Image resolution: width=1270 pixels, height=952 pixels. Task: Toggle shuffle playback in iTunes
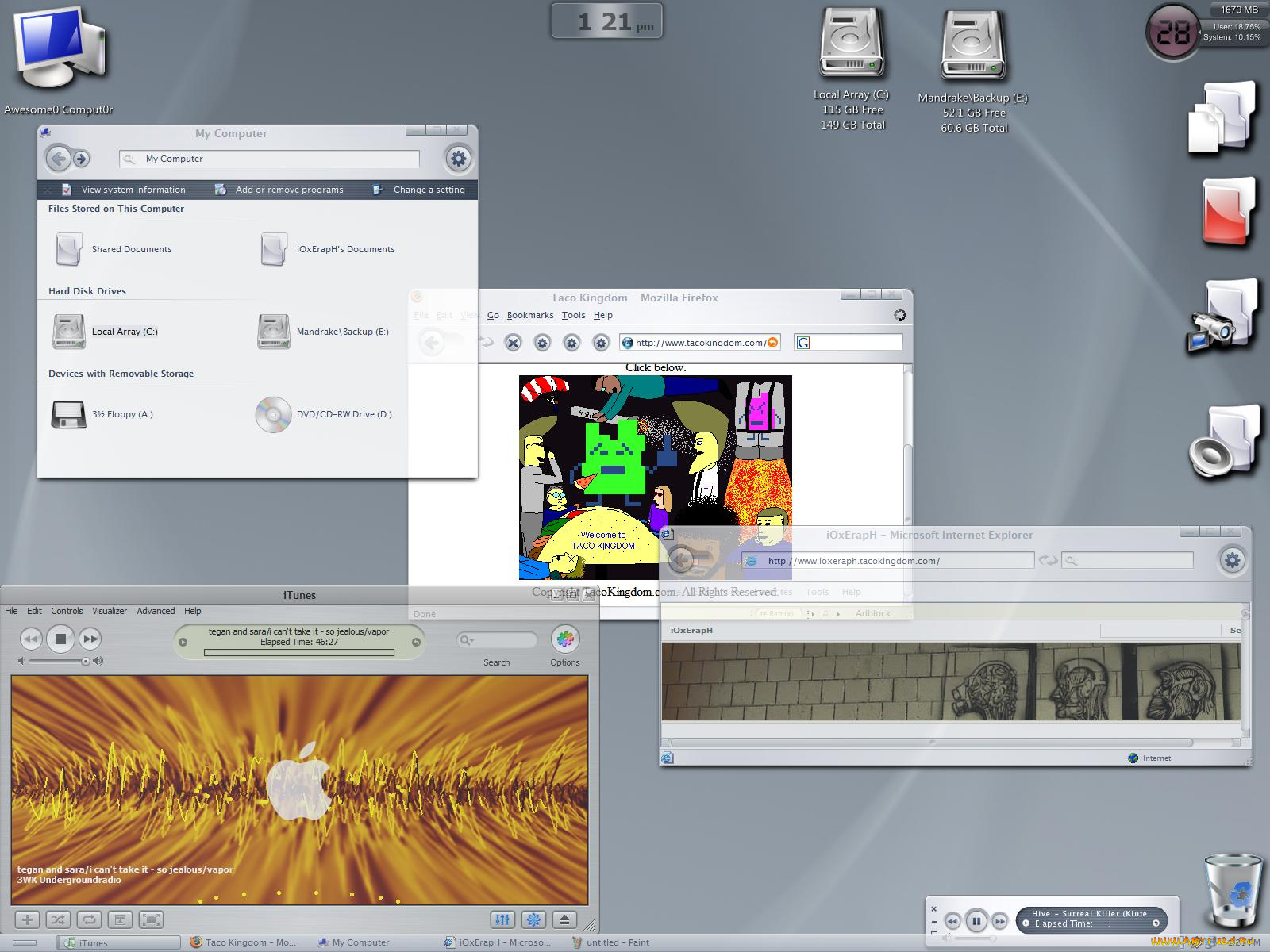point(58,919)
